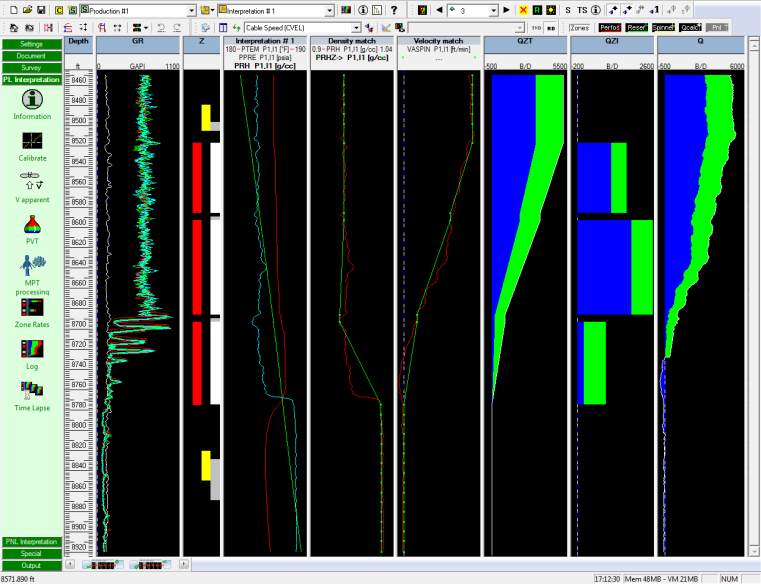
Task: Click the info icon next to TS
Action: pyautogui.click(x=596, y=10)
